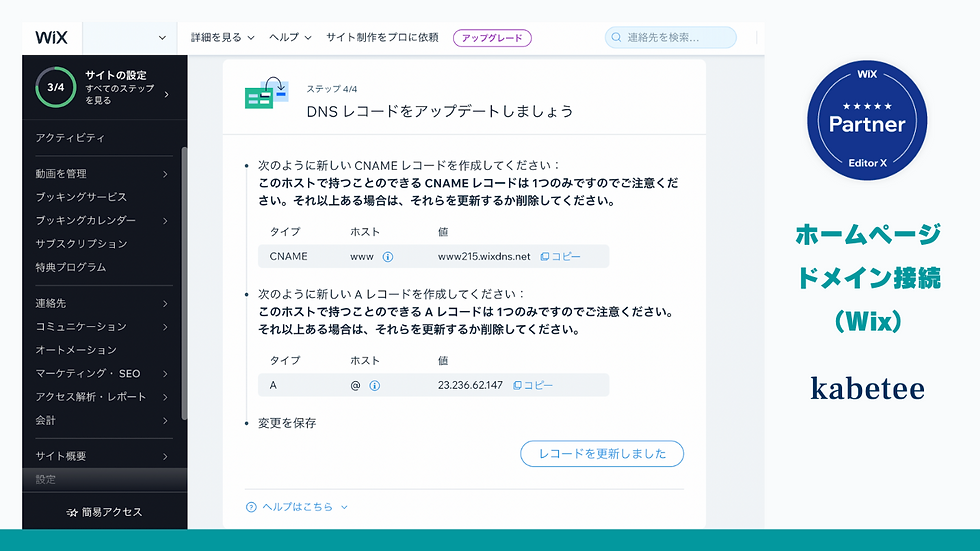The width and height of the screenshot is (980, 551).
Task: Click the 簡易アクセス star icon
Action: 72,512
